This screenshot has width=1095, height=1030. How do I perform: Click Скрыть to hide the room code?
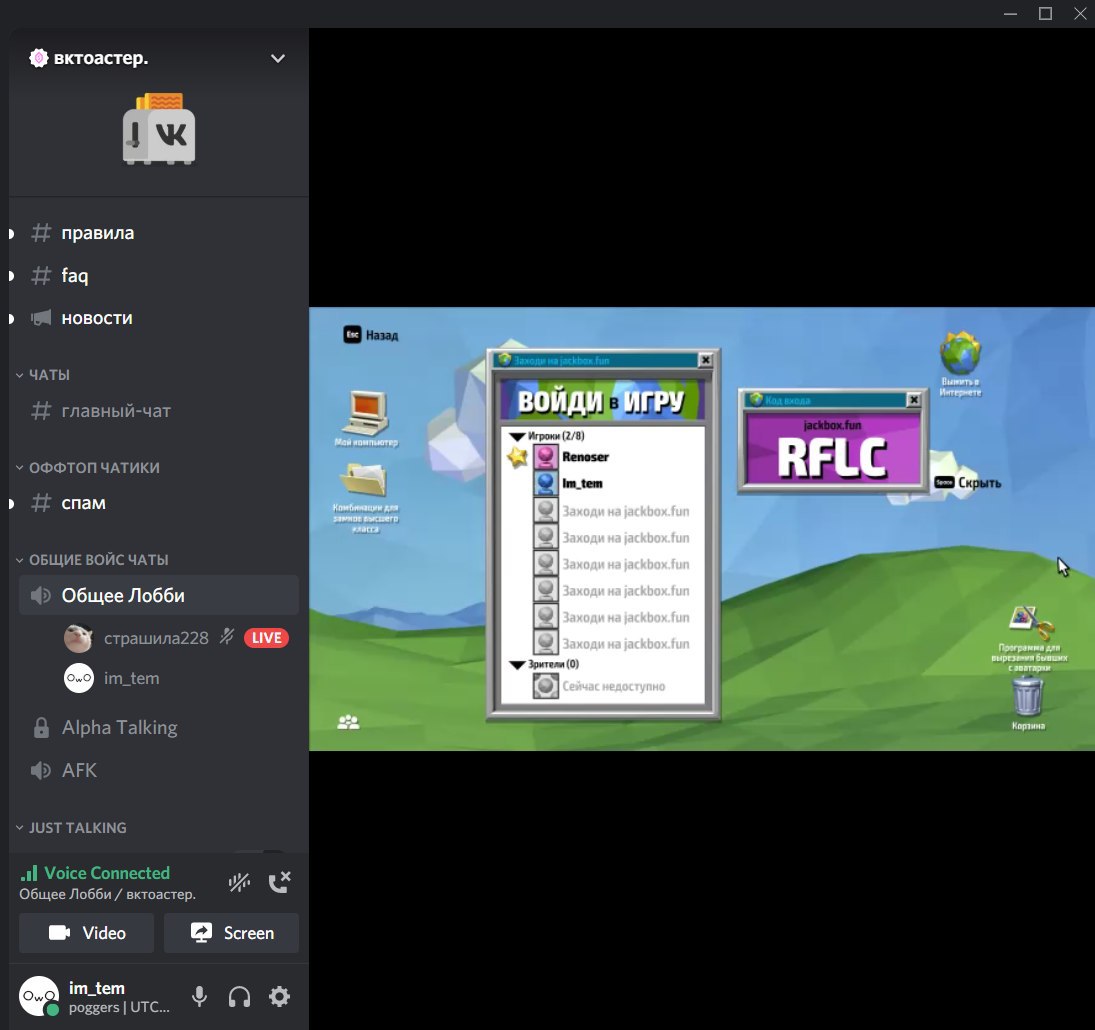(x=979, y=483)
